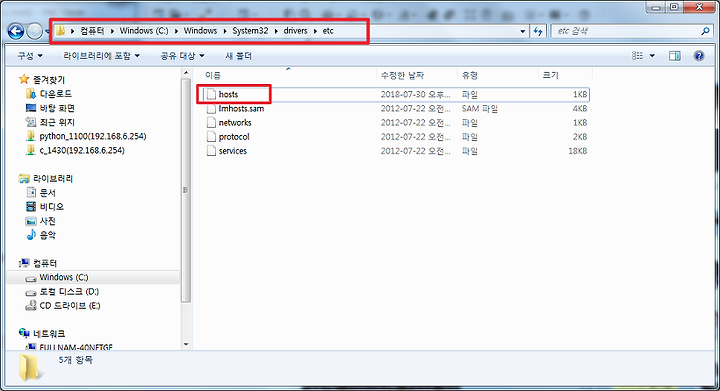Image resolution: width=720 pixels, height=391 pixels.
Task: Select the protocol file name
Action: [234, 137]
